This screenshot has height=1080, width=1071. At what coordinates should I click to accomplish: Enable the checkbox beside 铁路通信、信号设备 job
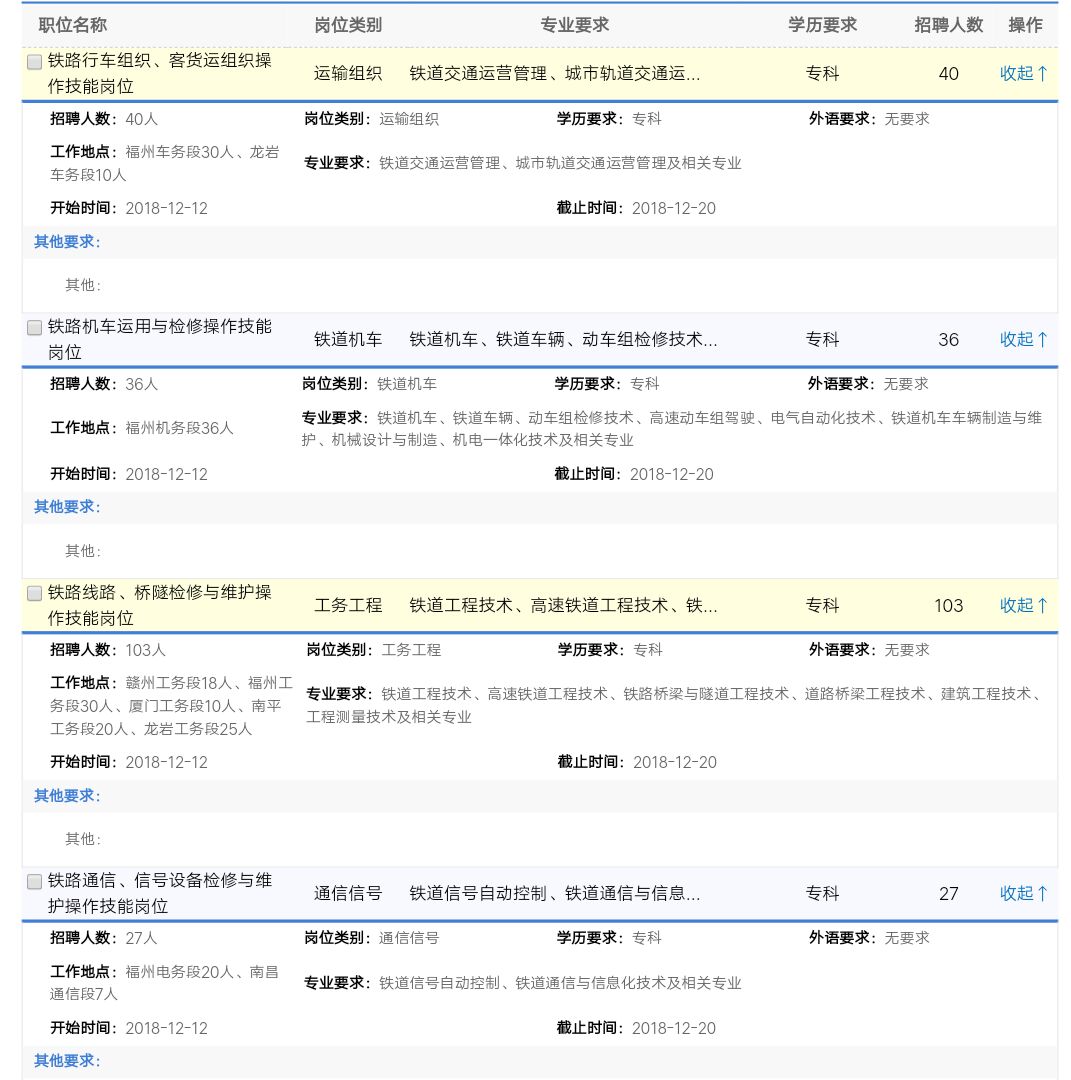[x=34, y=882]
